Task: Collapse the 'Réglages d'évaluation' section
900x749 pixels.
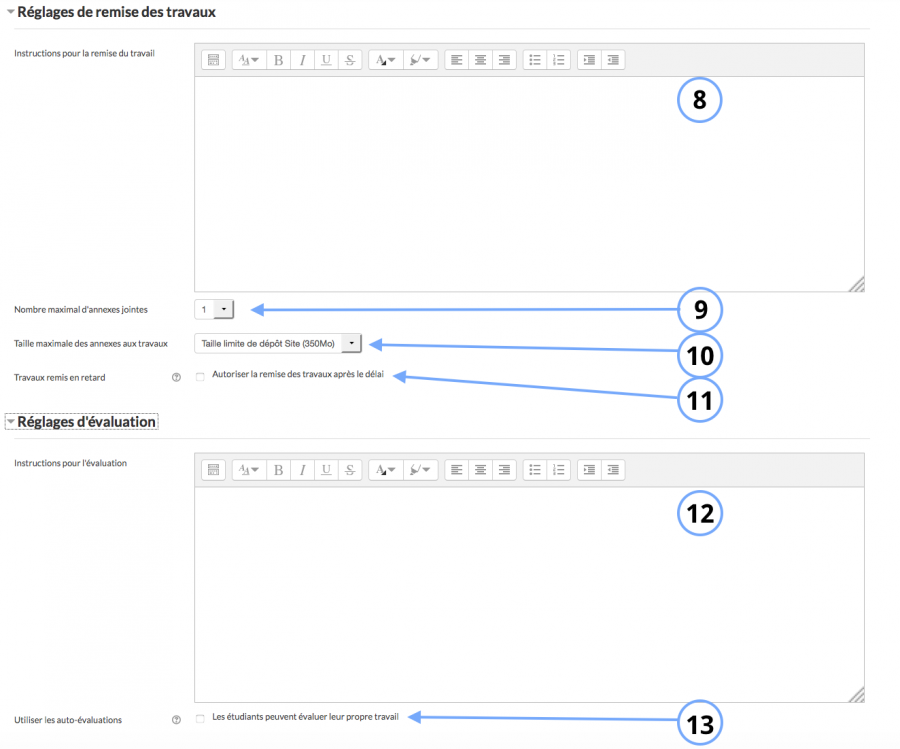Action: tap(10, 421)
